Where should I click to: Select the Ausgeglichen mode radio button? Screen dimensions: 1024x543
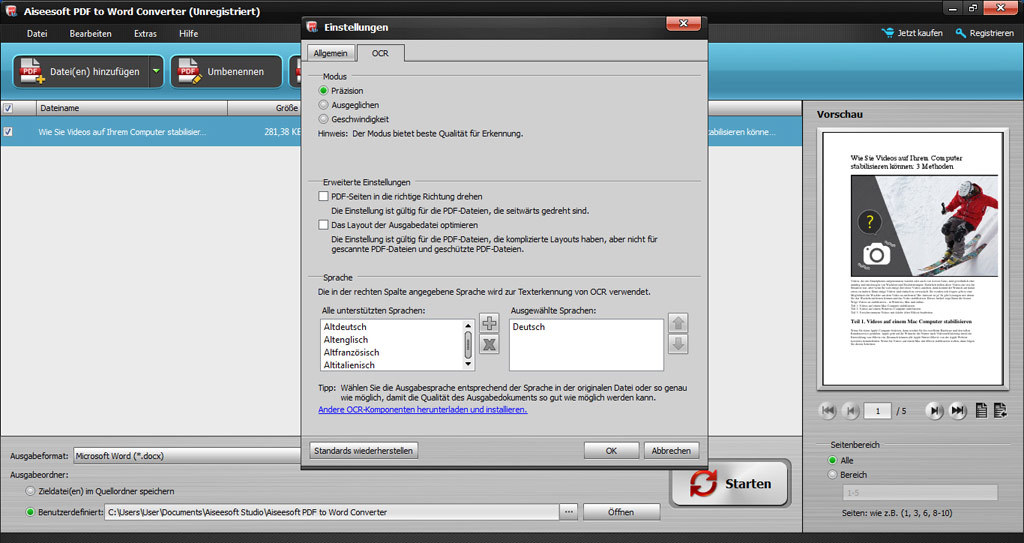323,105
